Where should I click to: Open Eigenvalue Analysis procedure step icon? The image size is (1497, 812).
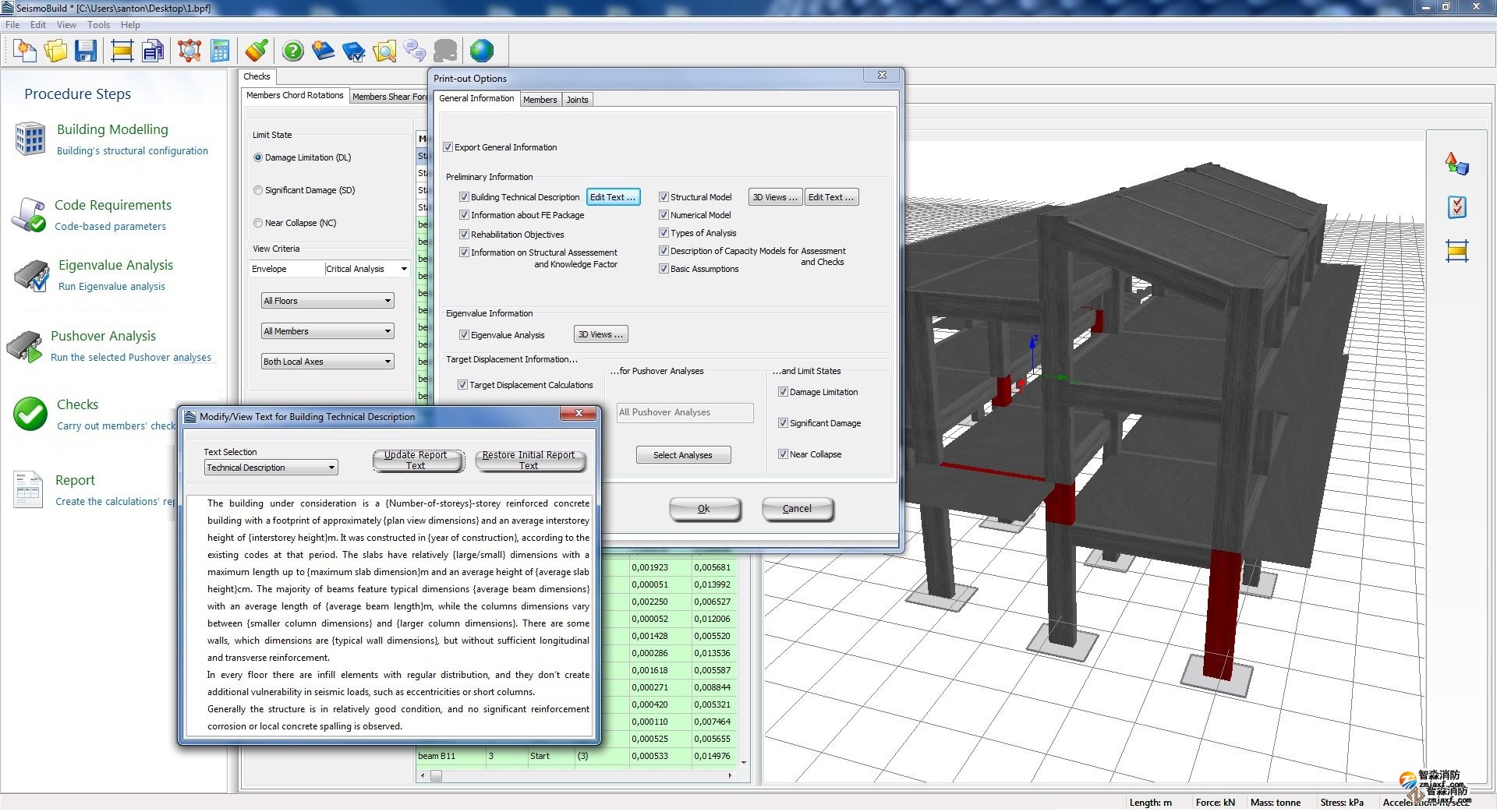click(x=31, y=276)
